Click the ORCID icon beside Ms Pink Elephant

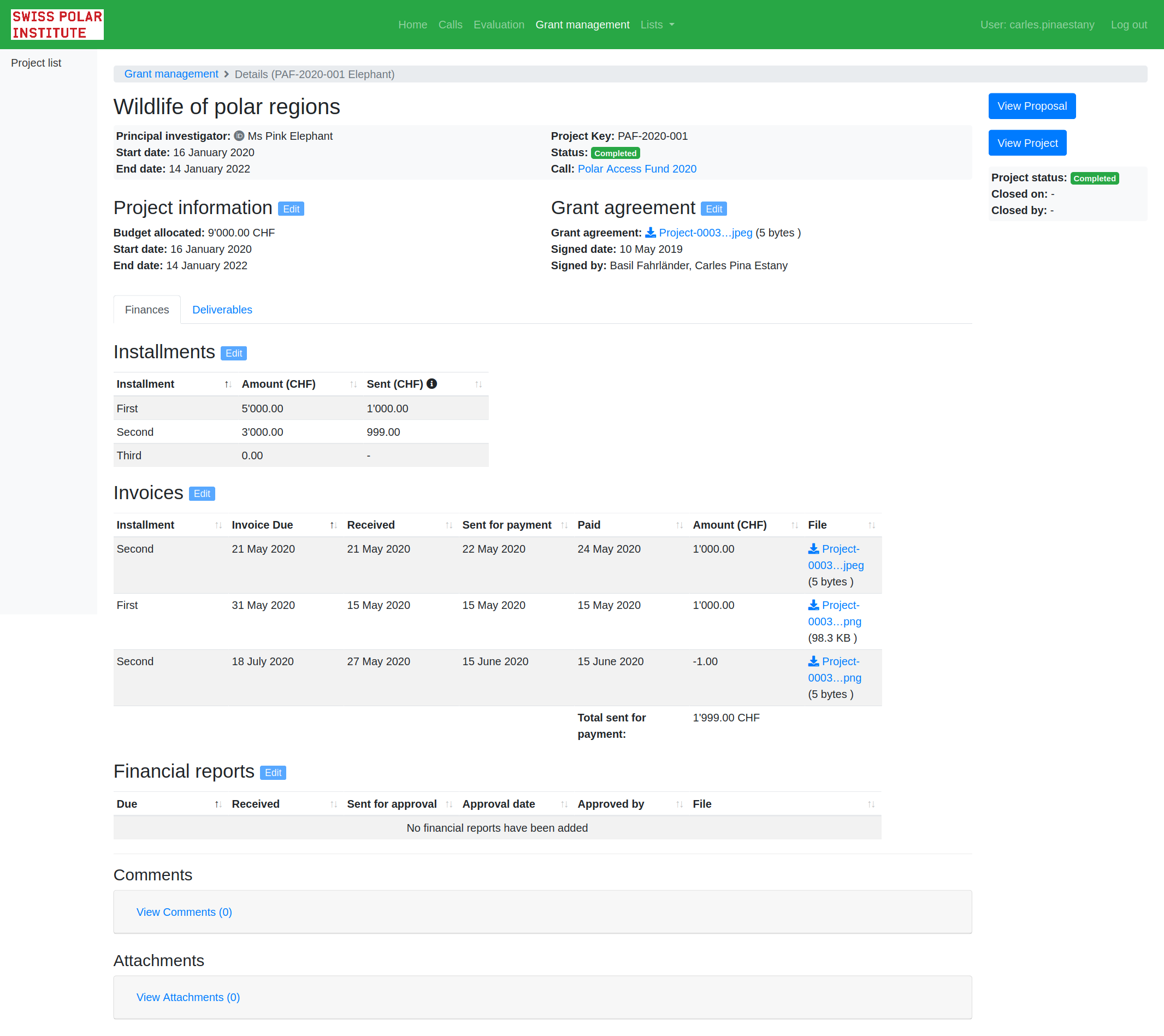239,136
